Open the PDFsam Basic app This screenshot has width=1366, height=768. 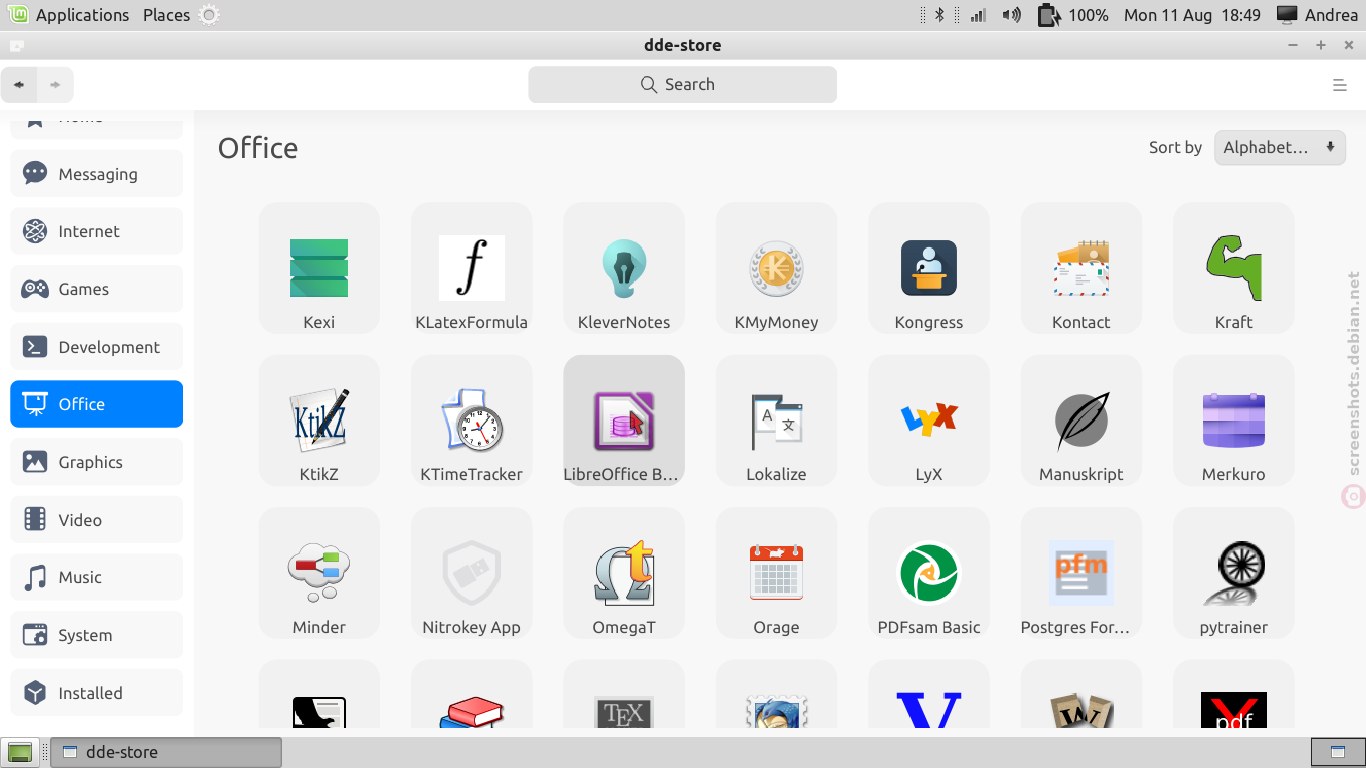(929, 573)
